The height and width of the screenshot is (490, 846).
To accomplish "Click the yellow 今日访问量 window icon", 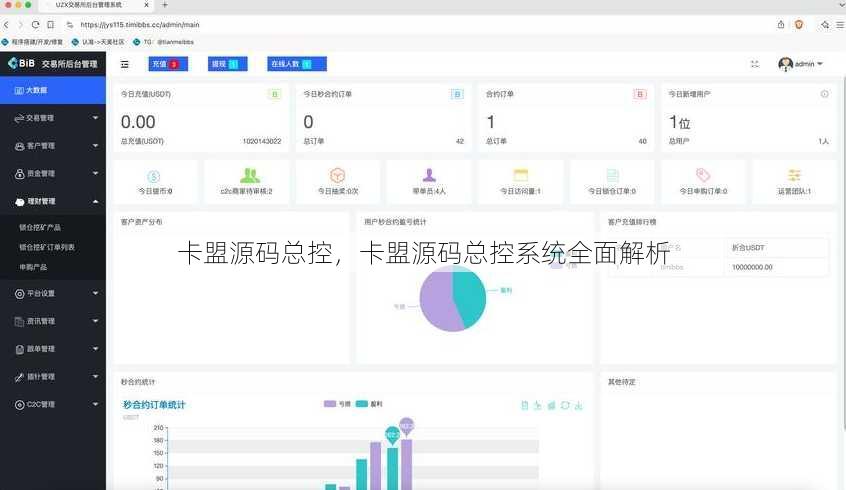I will [x=521, y=175].
